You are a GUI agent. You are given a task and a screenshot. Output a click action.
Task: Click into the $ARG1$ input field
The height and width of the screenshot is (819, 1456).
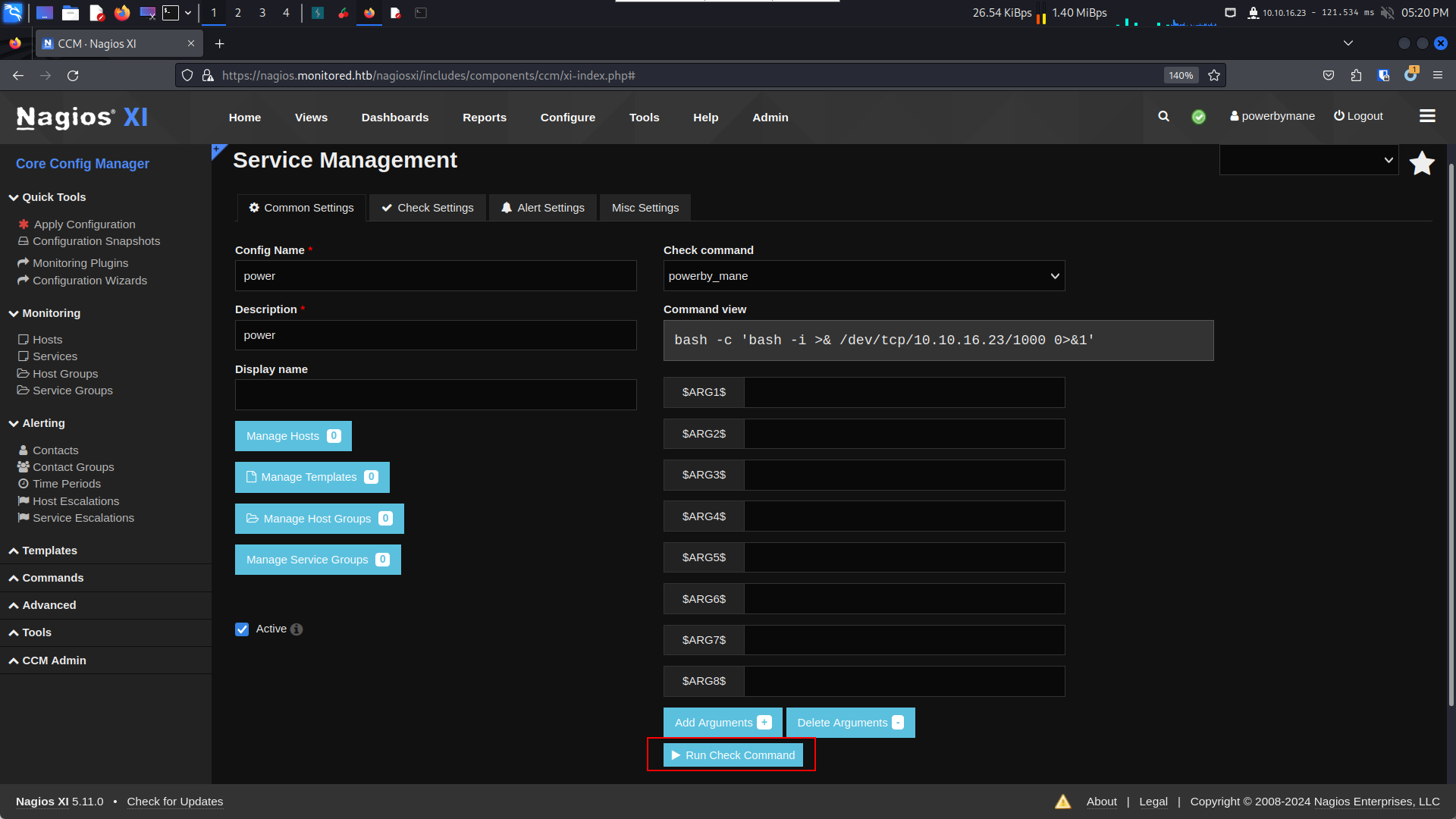[x=905, y=392]
